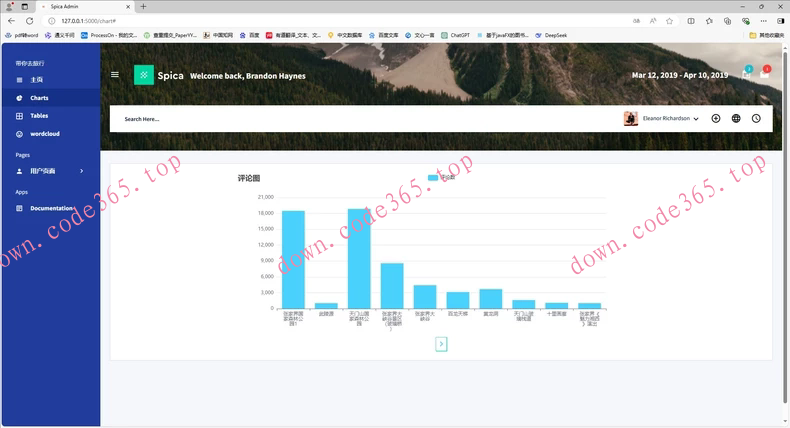Click the home grid icon beside 主页
The height and width of the screenshot is (428, 790).
click(x=19, y=80)
